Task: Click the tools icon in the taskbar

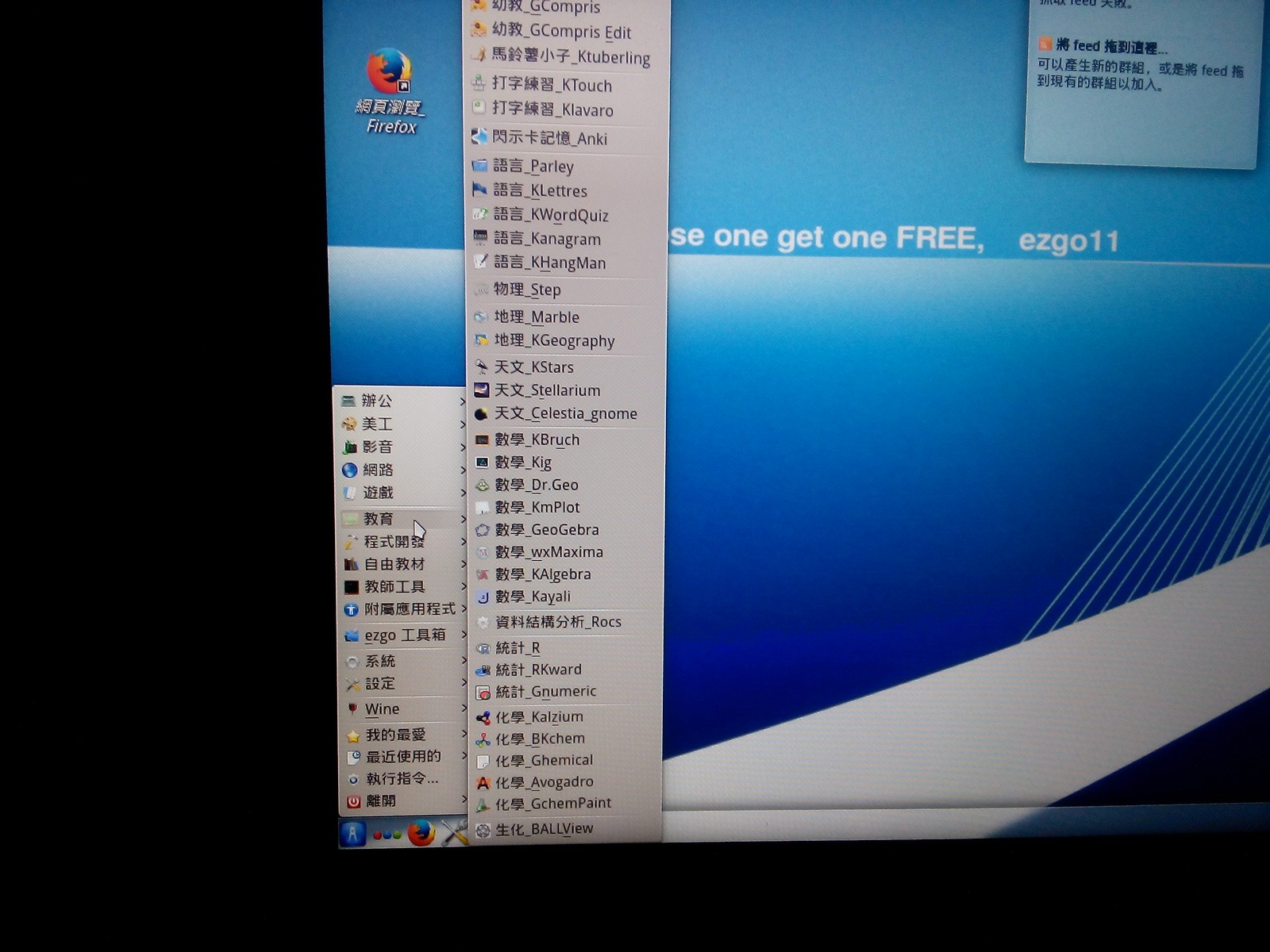Action: 455,832
